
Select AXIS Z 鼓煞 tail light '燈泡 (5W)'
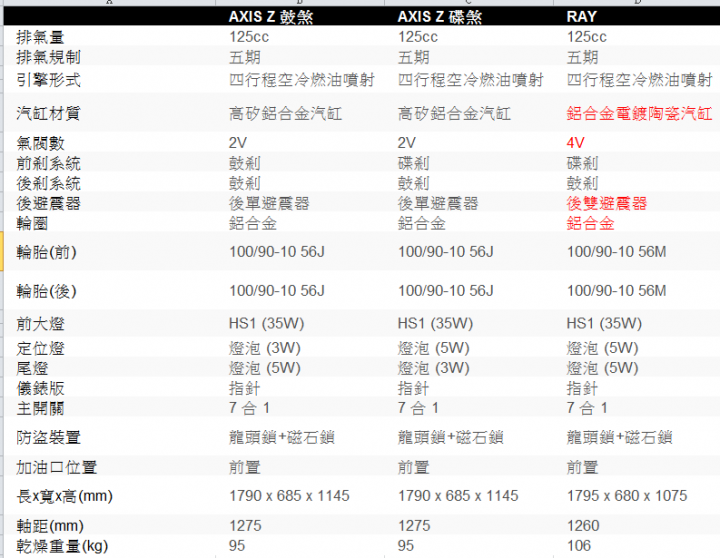[x=264, y=368]
